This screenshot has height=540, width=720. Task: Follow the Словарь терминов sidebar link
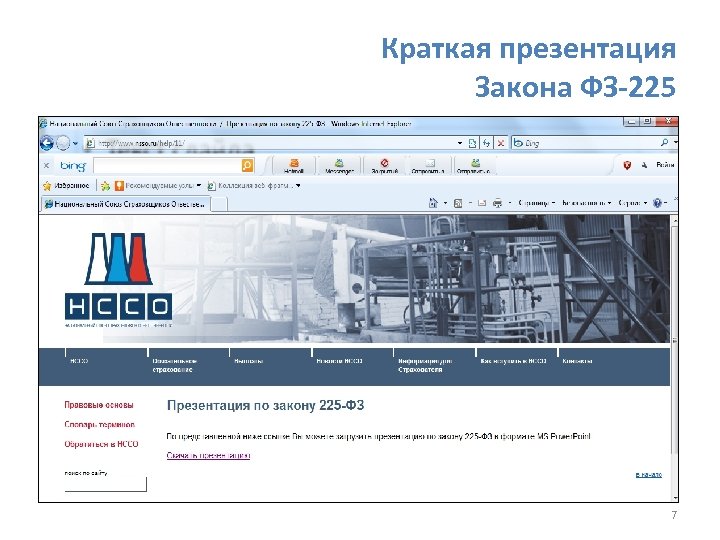point(100,424)
